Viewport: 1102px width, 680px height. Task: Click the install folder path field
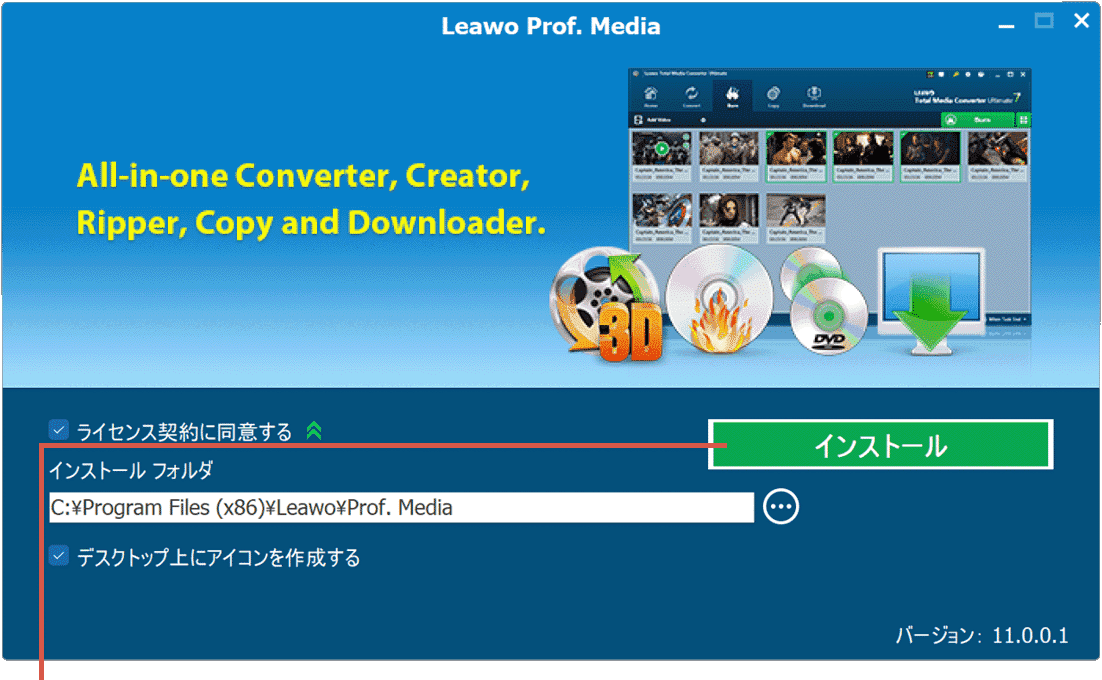[400, 507]
